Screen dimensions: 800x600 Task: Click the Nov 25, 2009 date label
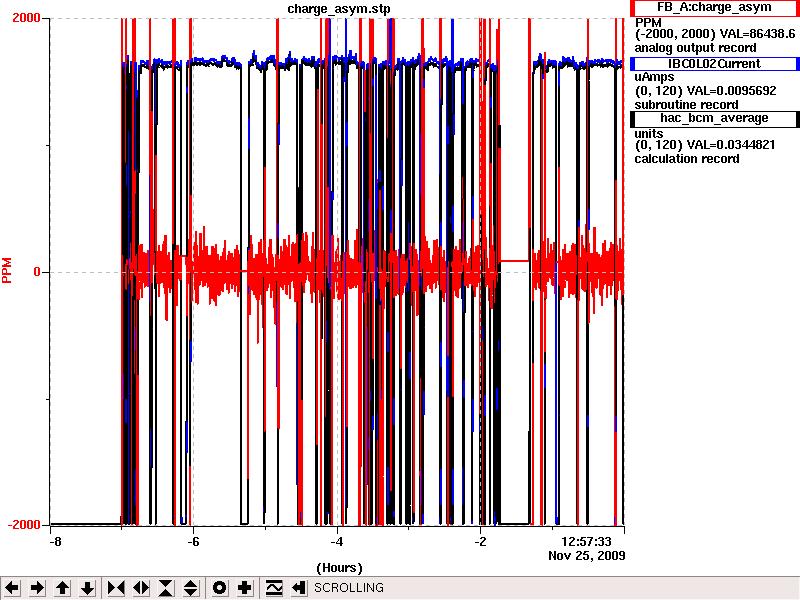[587, 556]
